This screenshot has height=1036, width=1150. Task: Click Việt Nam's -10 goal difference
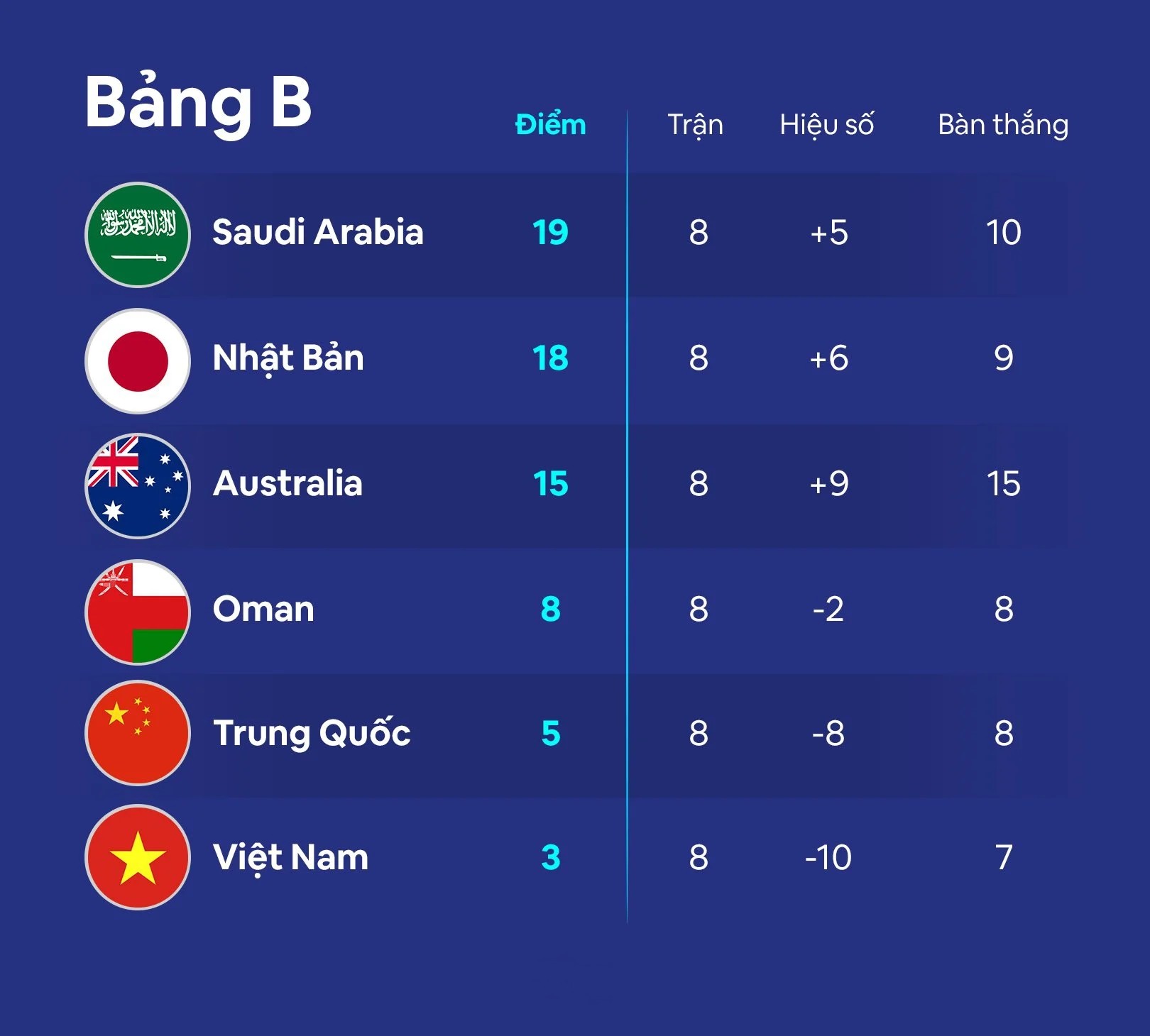828,857
